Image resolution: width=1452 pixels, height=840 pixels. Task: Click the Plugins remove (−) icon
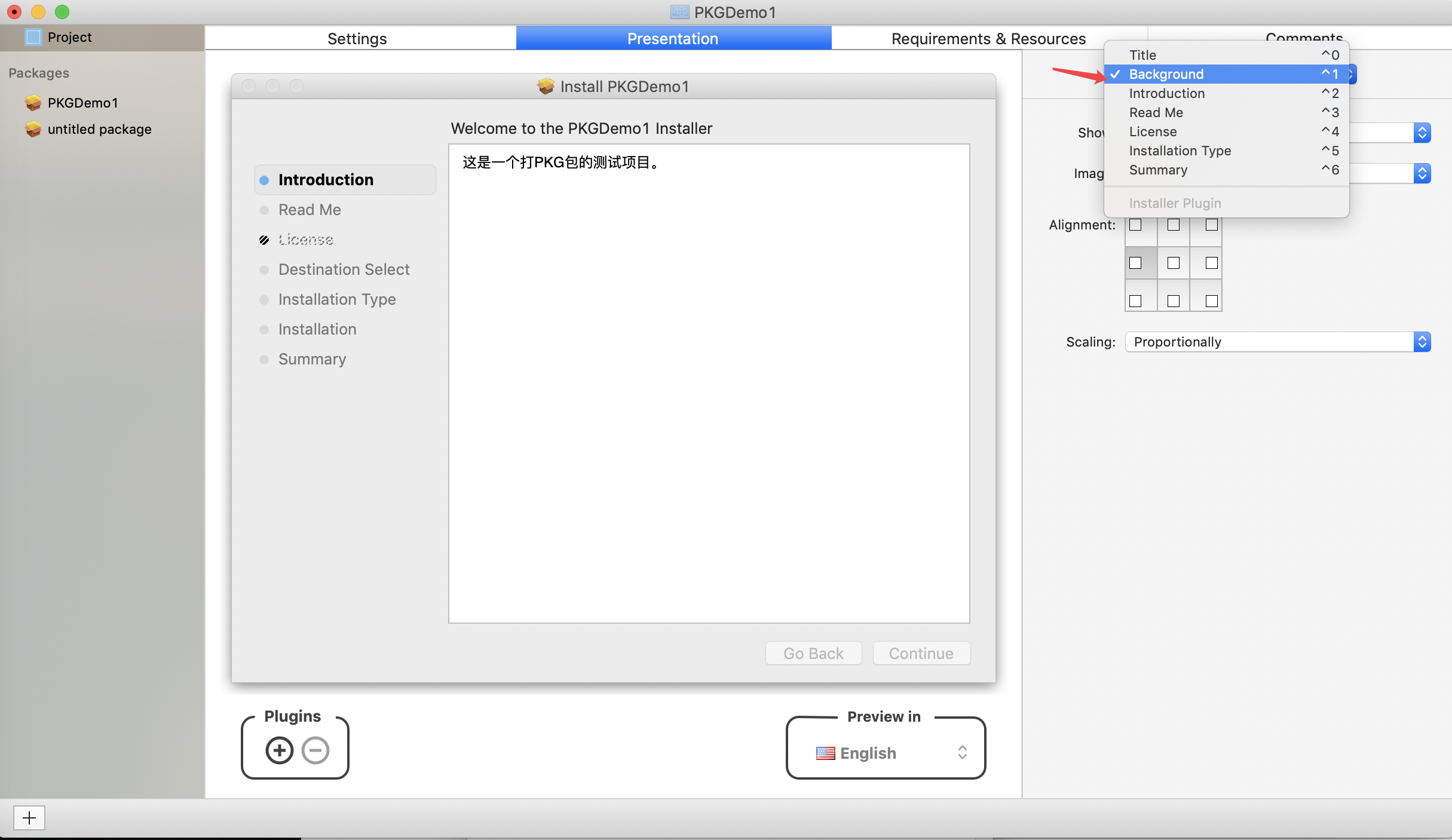coord(315,750)
